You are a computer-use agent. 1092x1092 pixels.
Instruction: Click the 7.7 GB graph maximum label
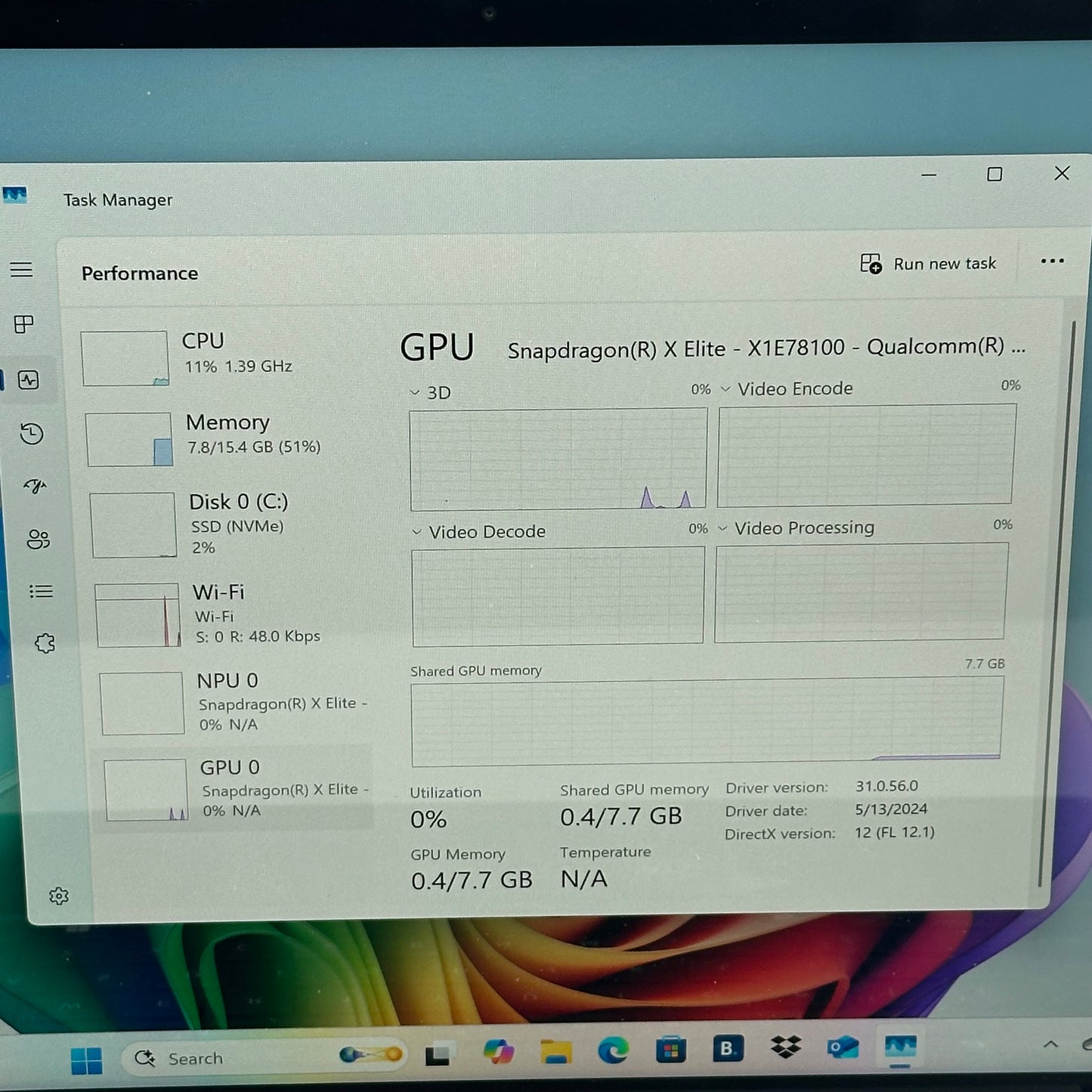click(x=985, y=664)
